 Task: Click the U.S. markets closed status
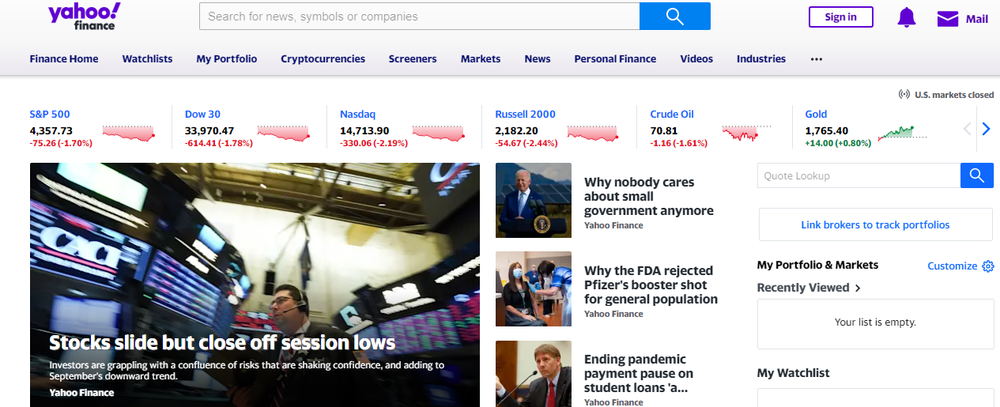(946, 94)
